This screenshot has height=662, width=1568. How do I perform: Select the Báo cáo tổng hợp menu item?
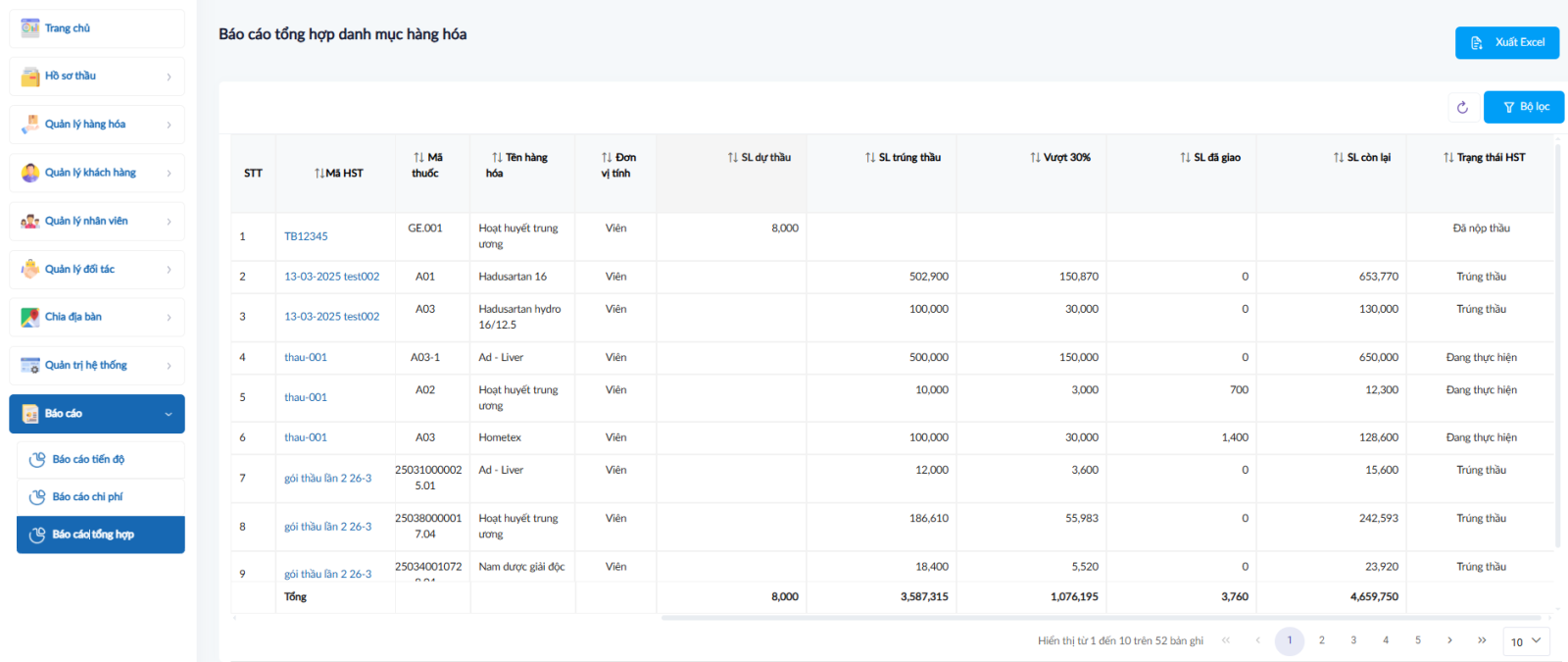click(100, 535)
